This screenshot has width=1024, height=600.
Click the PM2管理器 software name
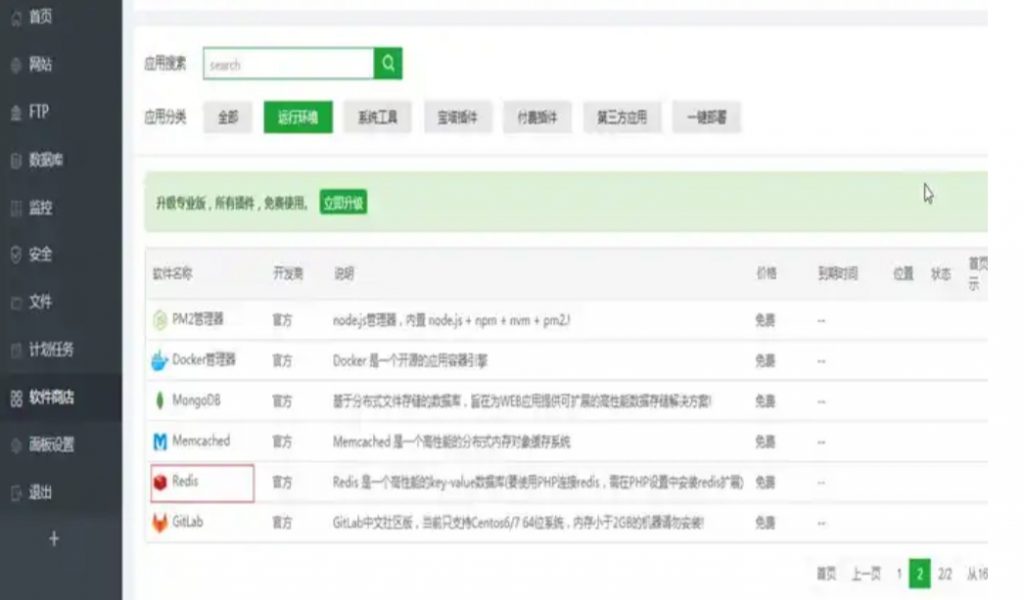198,319
